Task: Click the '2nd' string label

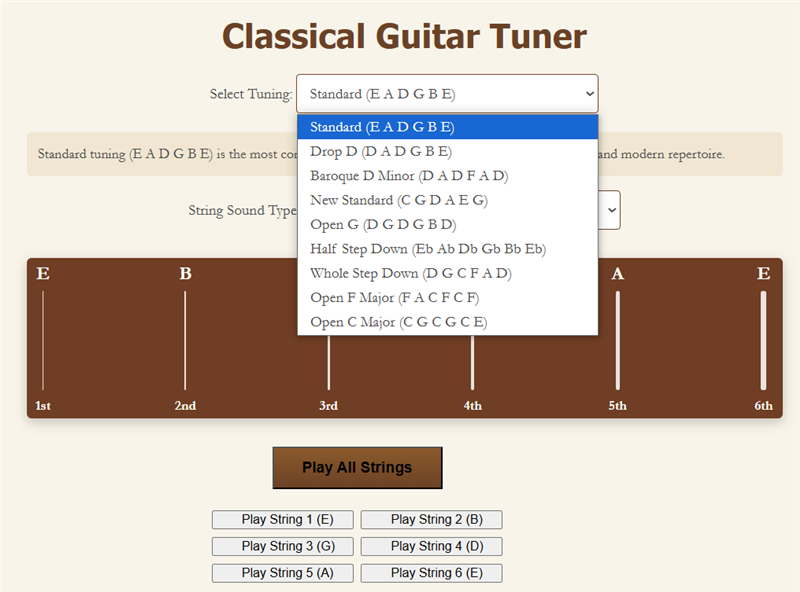Action: pos(185,406)
